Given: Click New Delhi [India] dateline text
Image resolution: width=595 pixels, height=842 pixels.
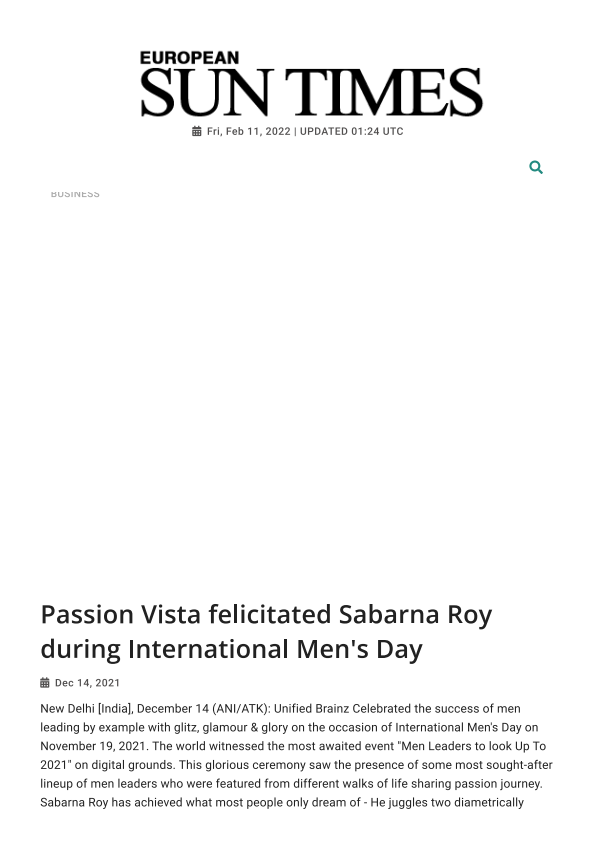Looking at the screenshot, I should (86, 709).
